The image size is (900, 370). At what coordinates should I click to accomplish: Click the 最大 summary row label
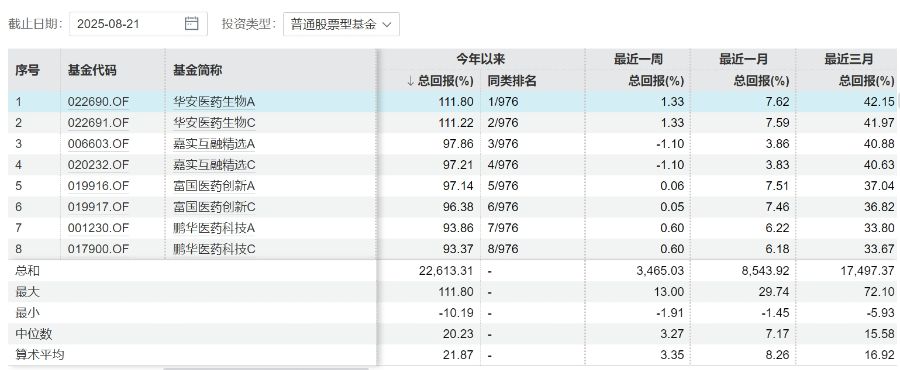tap(28, 292)
